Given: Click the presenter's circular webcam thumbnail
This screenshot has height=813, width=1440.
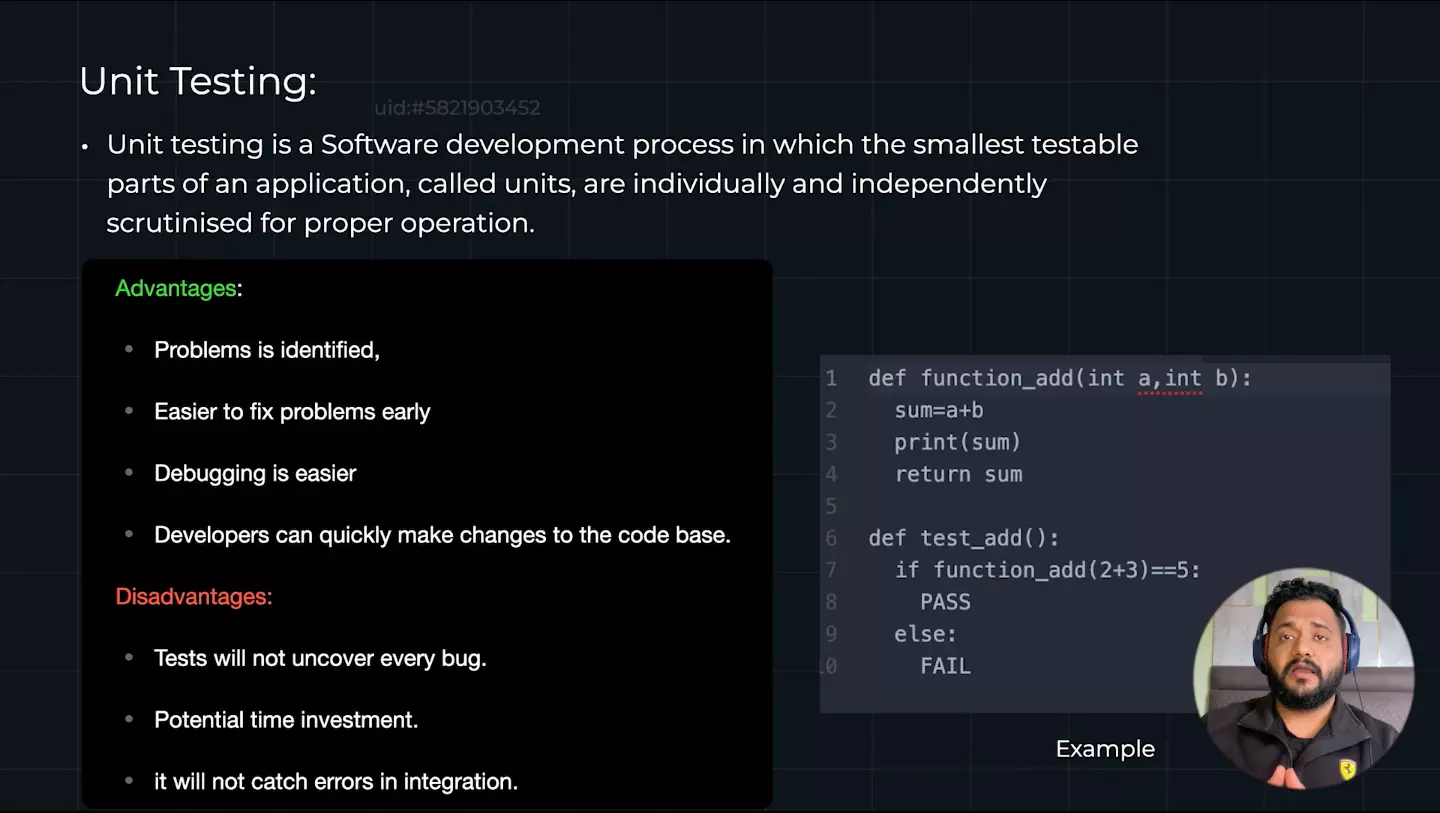Looking at the screenshot, I should pyautogui.click(x=1303, y=678).
